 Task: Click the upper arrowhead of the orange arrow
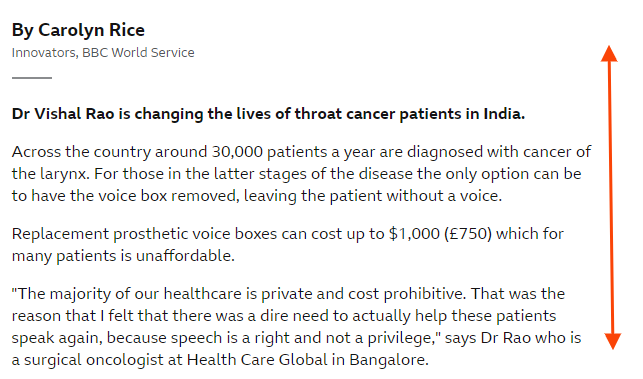(609, 54)
